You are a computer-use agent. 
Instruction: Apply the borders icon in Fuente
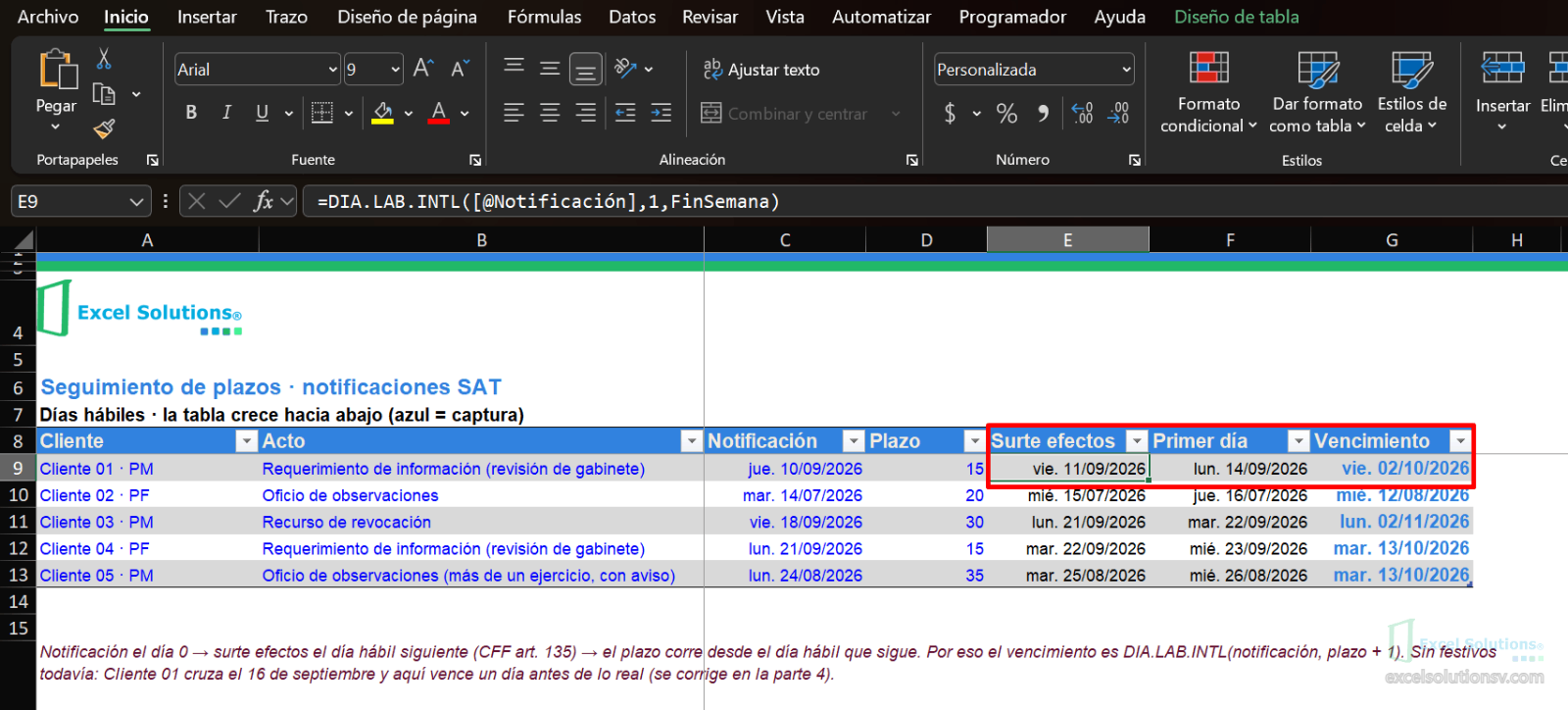coord(322,113)
